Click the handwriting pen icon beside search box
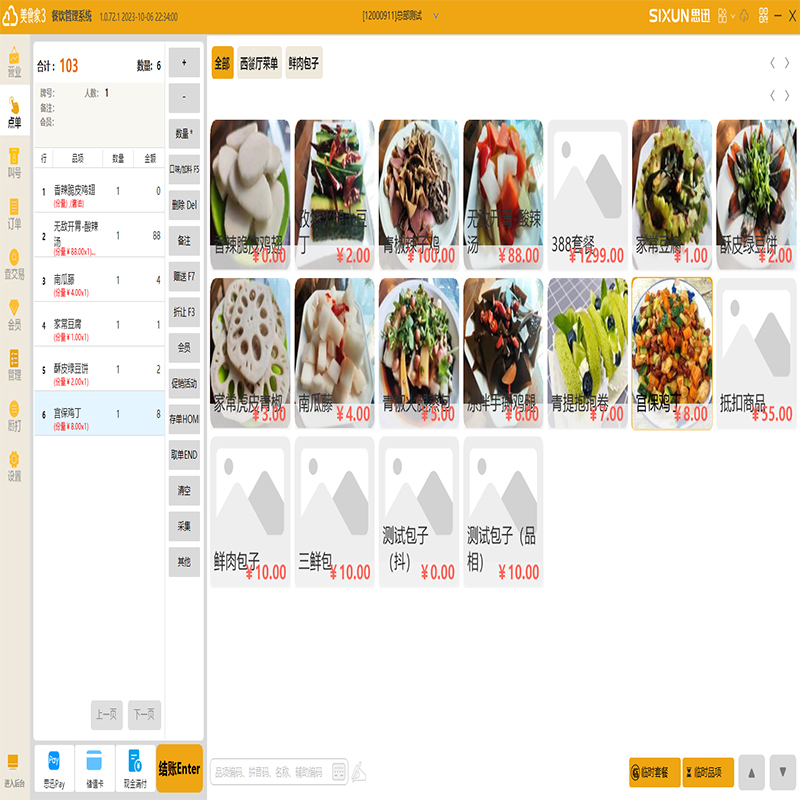Screen dimensions: 800x800 (359, 771)
